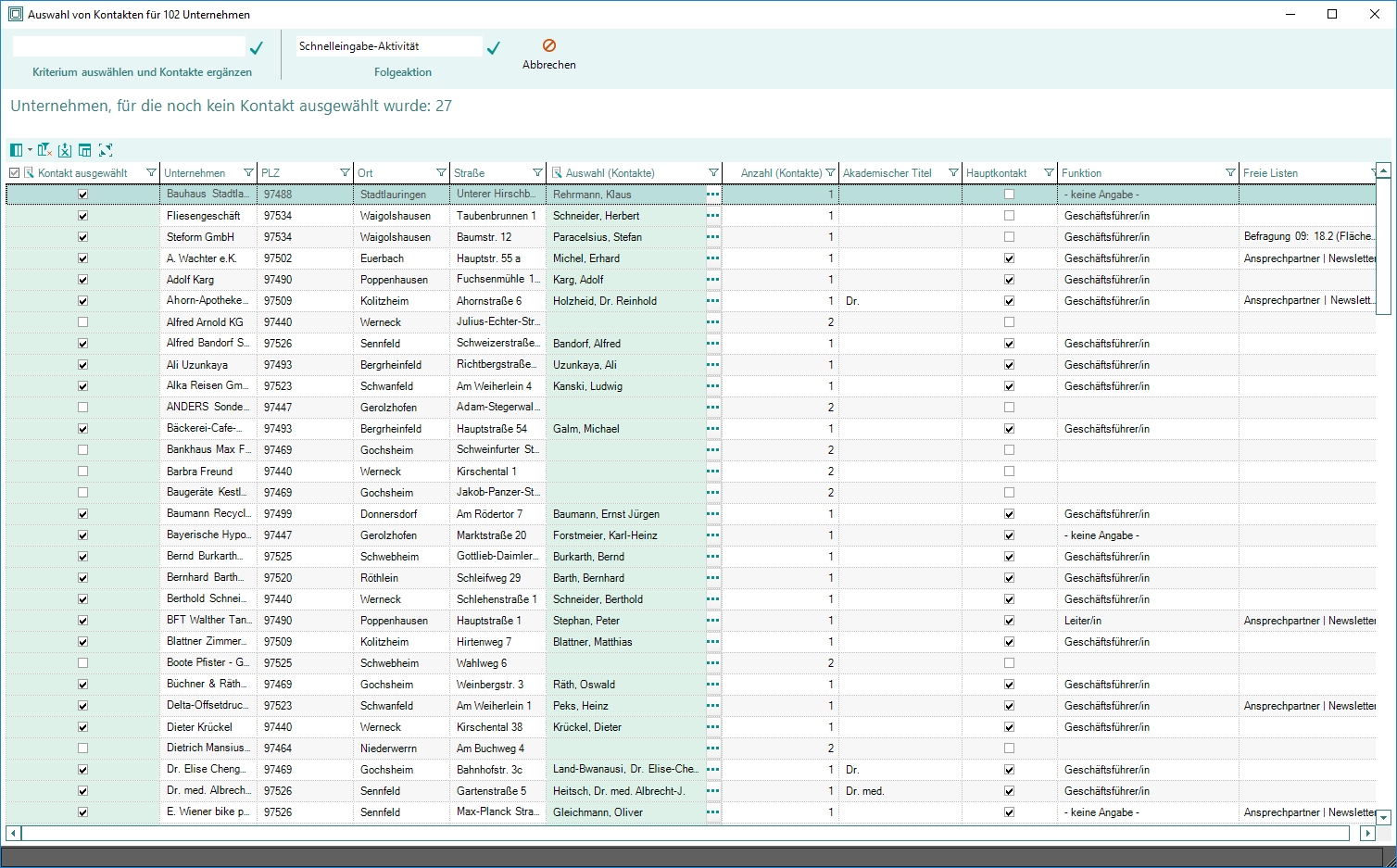Open the filter icon on the Unternehmen column
The height and width of the screenshot is (868, 1397).
(x=248, y=173)
